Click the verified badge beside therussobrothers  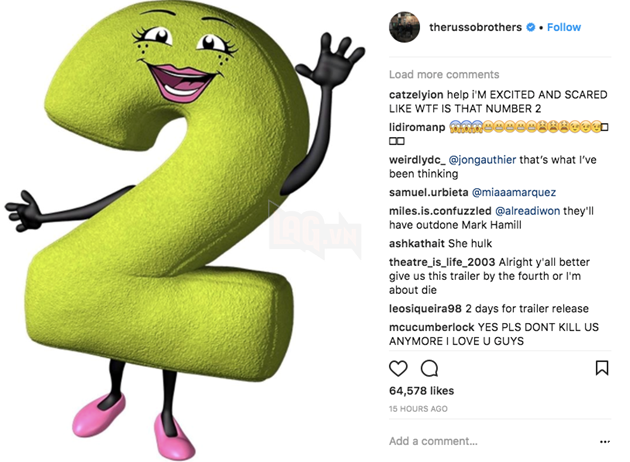530,27
